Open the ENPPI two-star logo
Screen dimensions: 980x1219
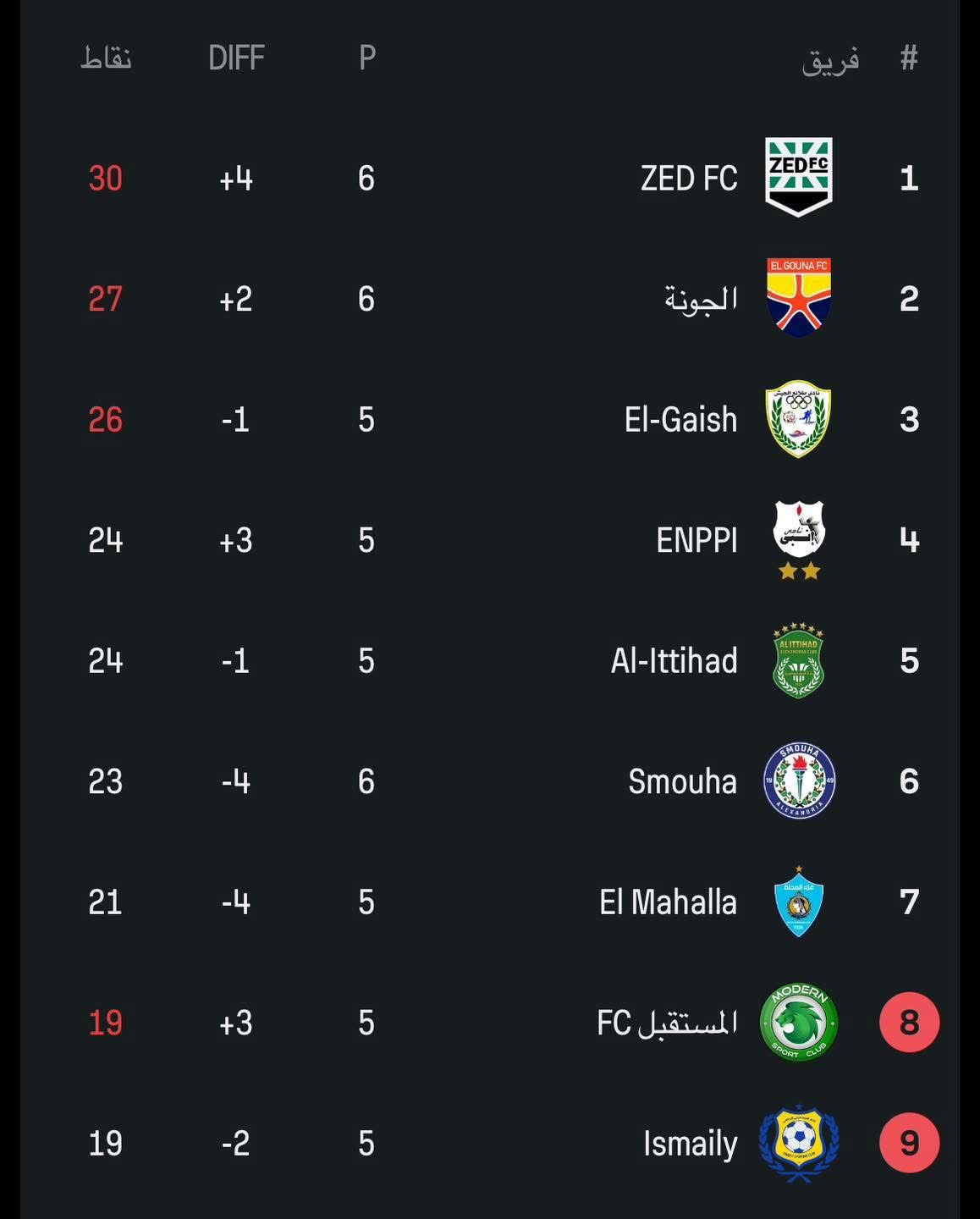point(799,540)
